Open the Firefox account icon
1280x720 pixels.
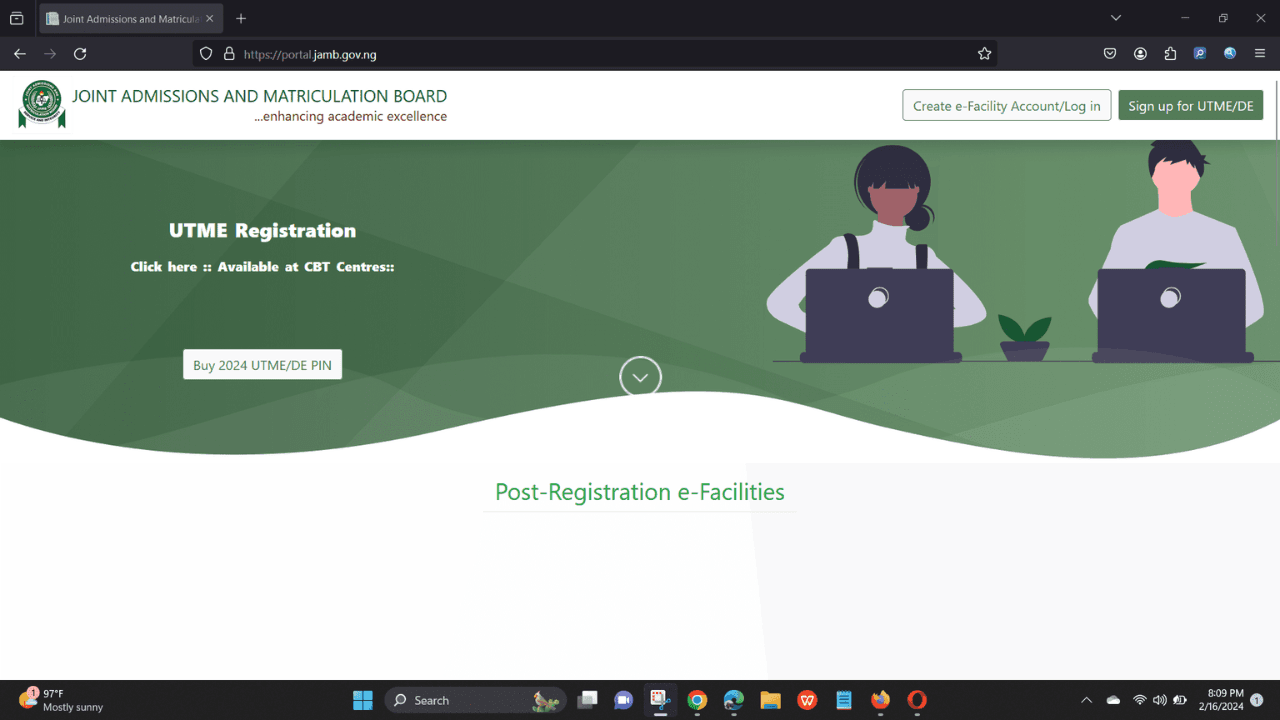click(1140, 54)
